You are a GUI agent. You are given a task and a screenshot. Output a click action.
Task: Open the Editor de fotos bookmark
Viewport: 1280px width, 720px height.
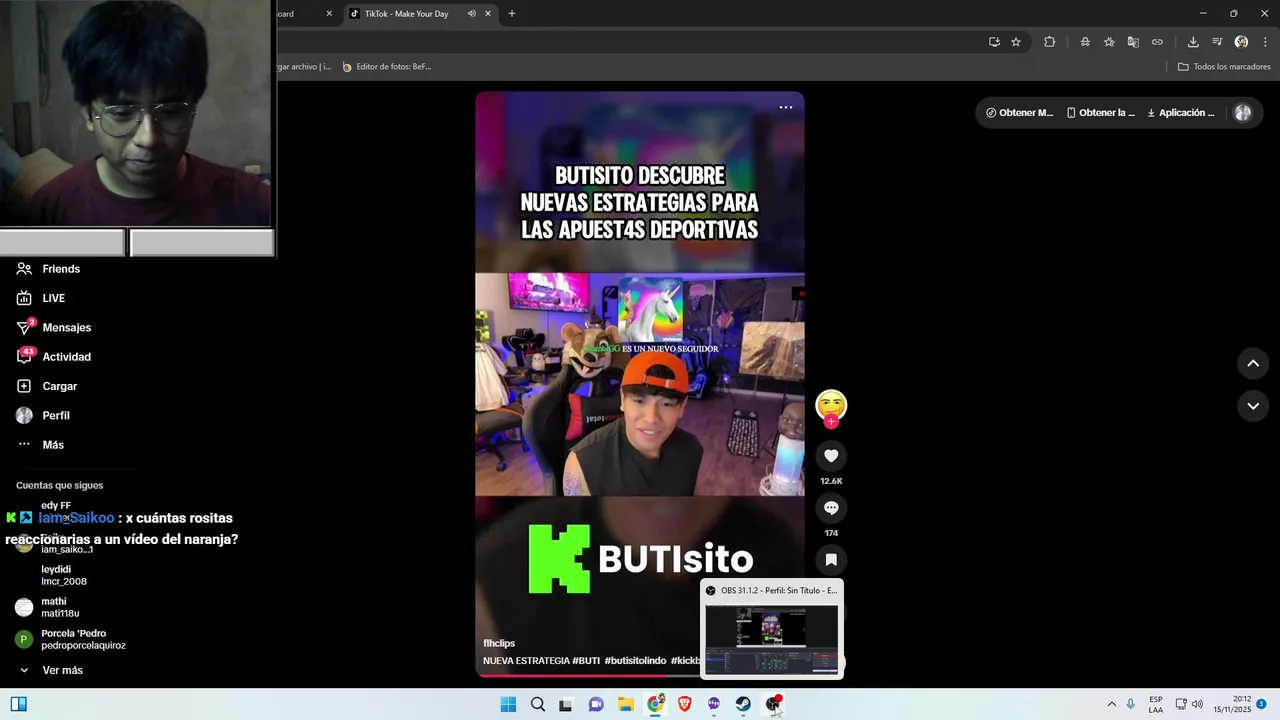pos(387,67)
